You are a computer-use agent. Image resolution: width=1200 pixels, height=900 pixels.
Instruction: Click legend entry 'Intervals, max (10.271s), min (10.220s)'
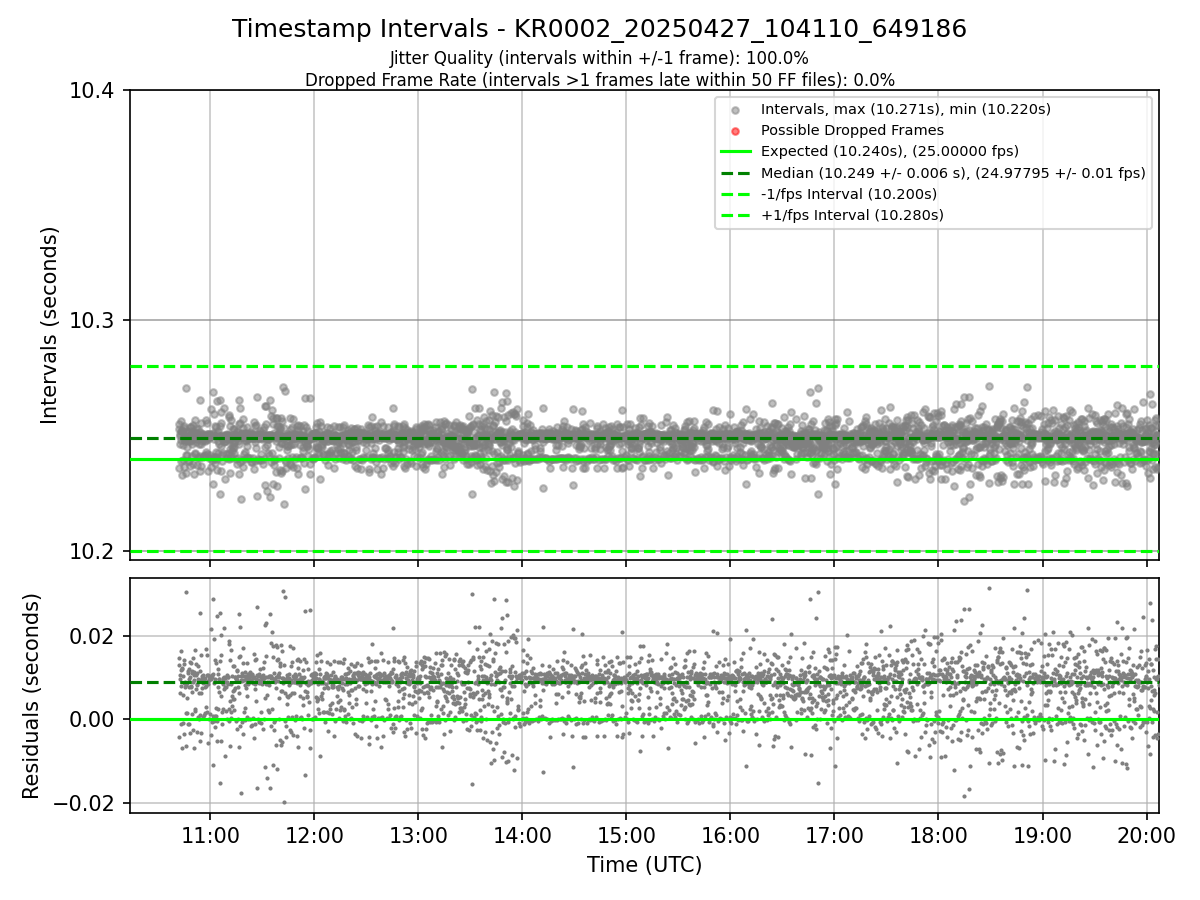coord(906,109)
